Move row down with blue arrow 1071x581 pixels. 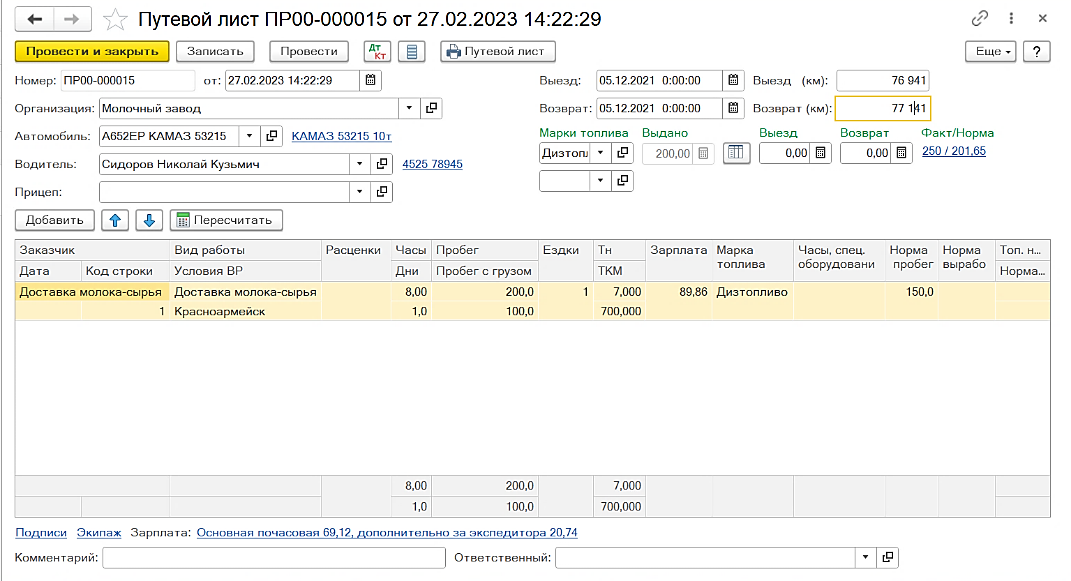click(149, 220)
